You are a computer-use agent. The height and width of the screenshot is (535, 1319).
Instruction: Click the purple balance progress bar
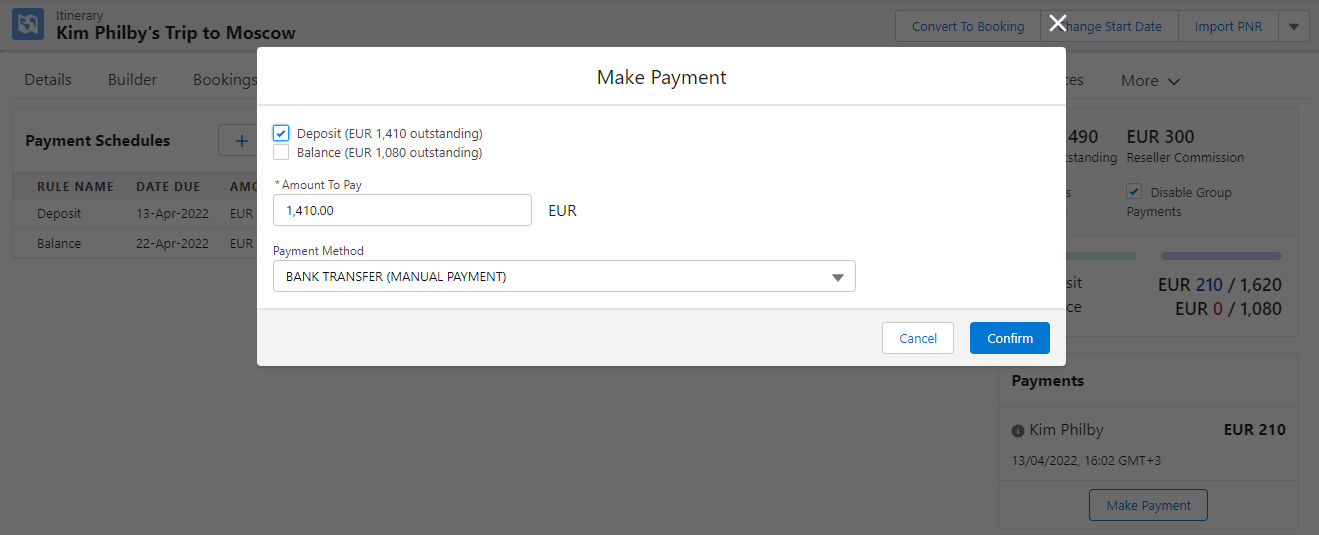(1221, 256)
